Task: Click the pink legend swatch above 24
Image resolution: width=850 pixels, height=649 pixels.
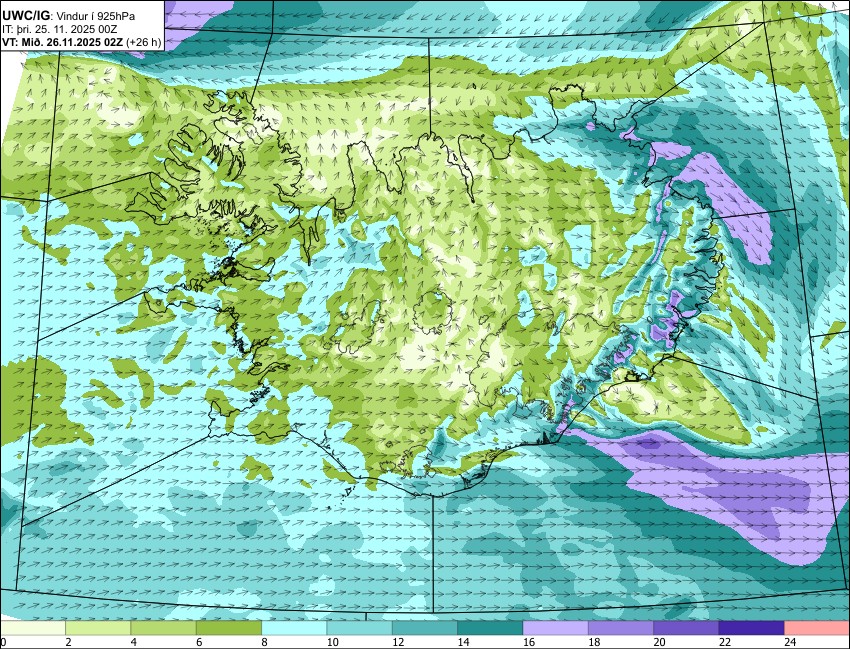Action: [x=817, y=628]
